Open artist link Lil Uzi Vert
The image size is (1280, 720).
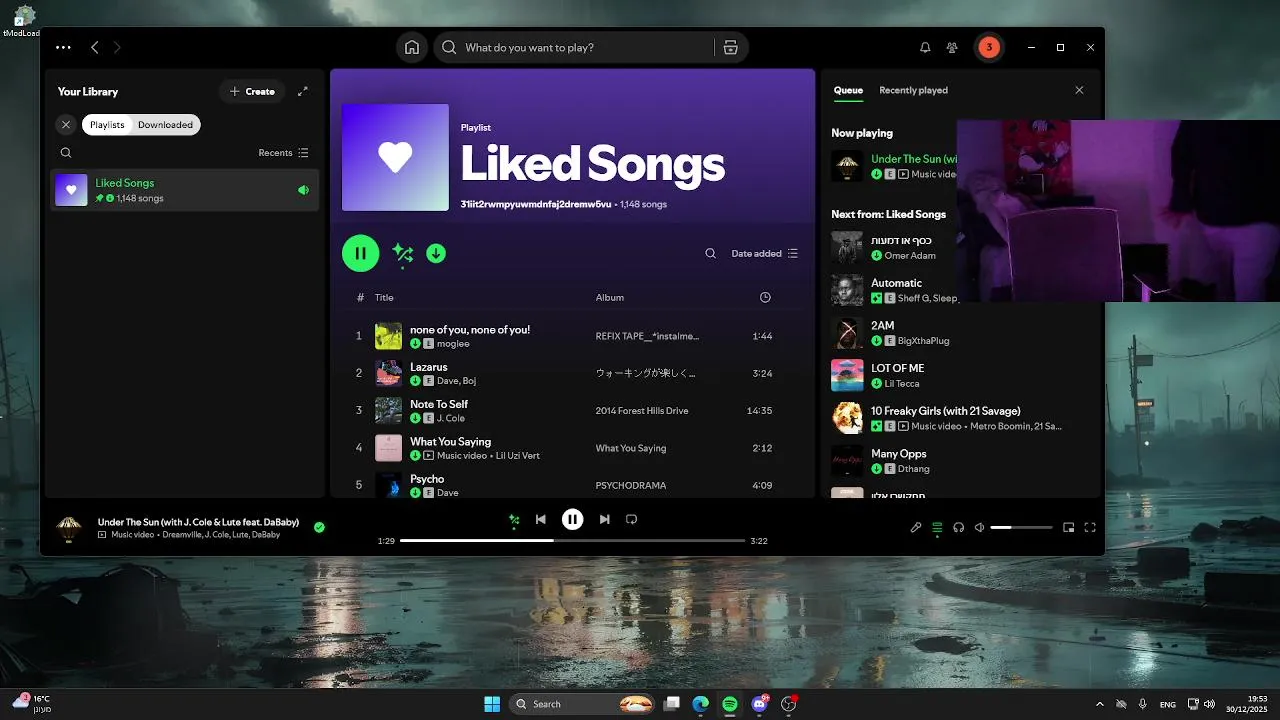pos(517,455)
